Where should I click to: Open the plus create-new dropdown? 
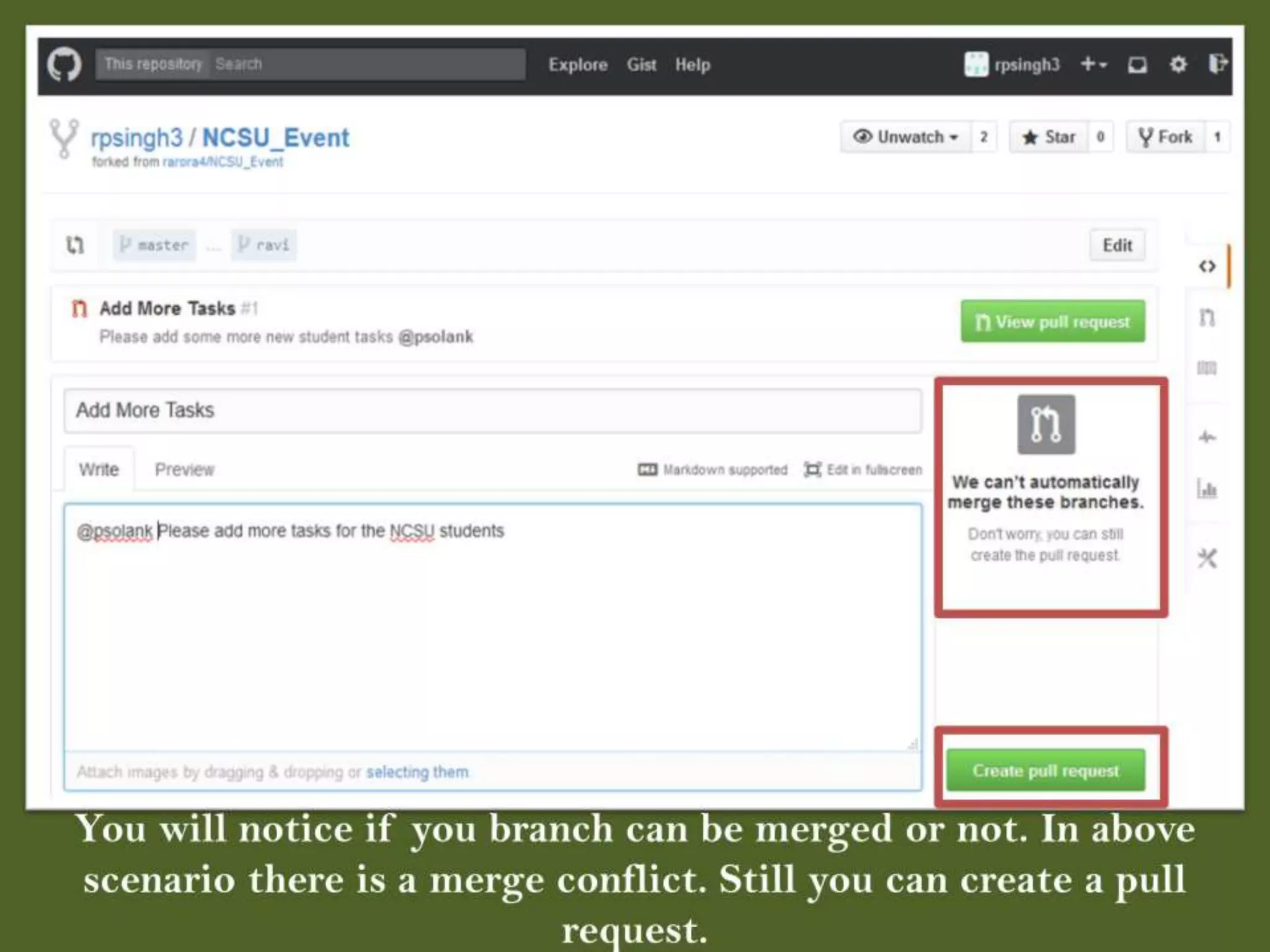pyautogui.click(x=1093, y=64)
